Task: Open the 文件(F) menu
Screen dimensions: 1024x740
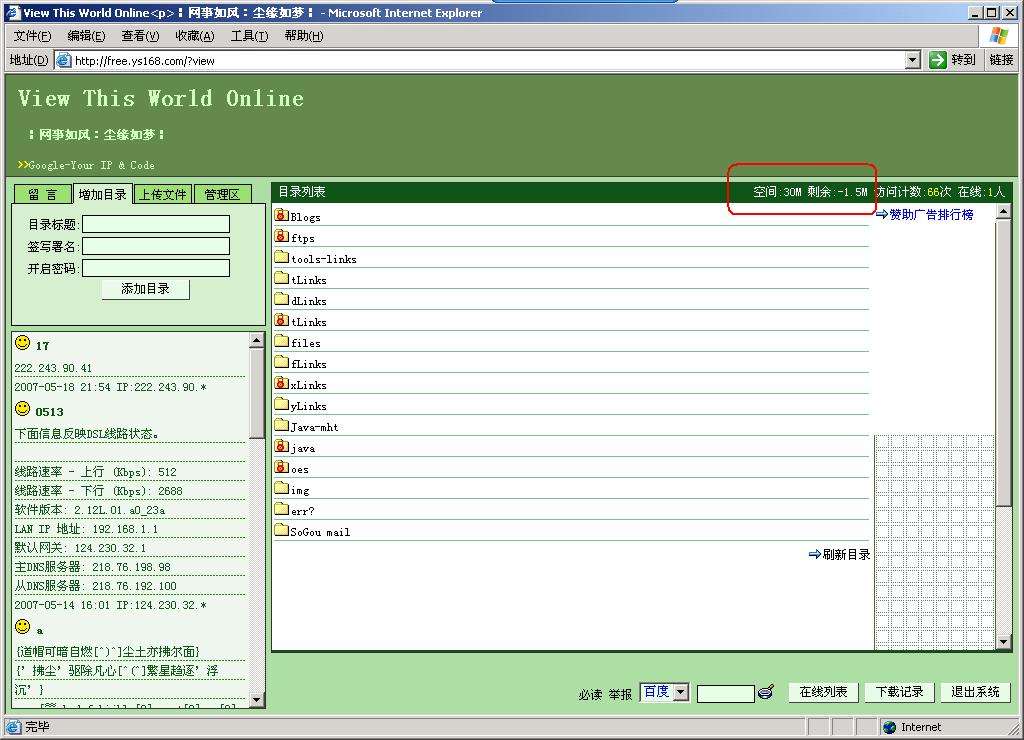Action: pyautogui.click(x=32, y=36)
